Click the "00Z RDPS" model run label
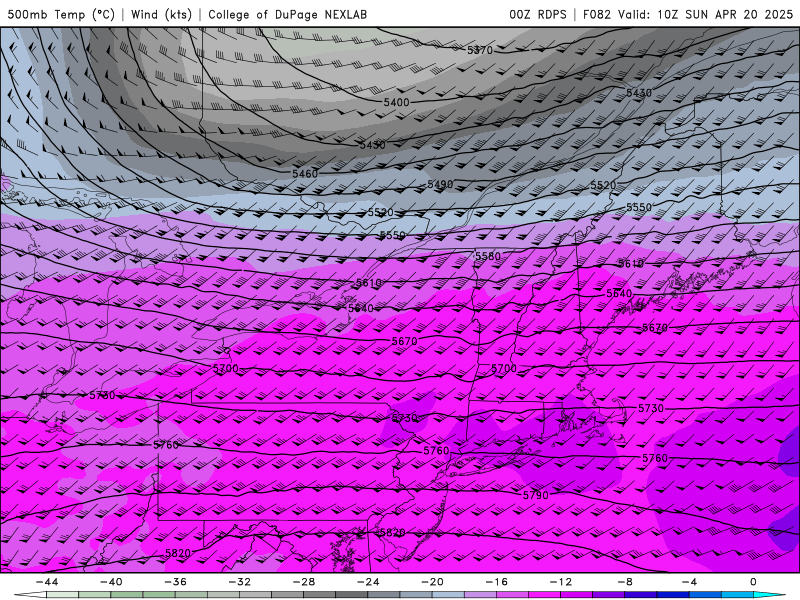The height and width of the screenshot is (600, 800). coord(538,14)
